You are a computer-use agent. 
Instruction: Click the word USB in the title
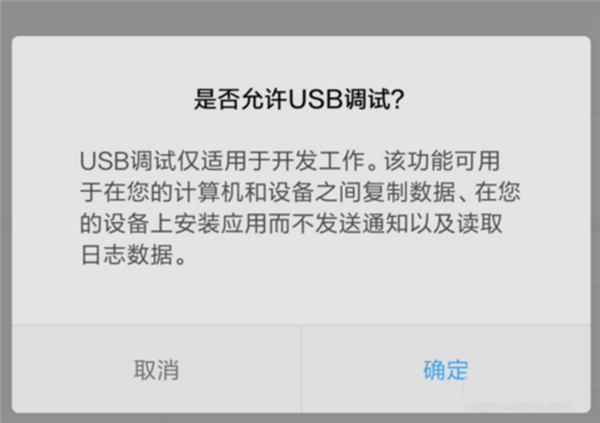pos(315,99)
